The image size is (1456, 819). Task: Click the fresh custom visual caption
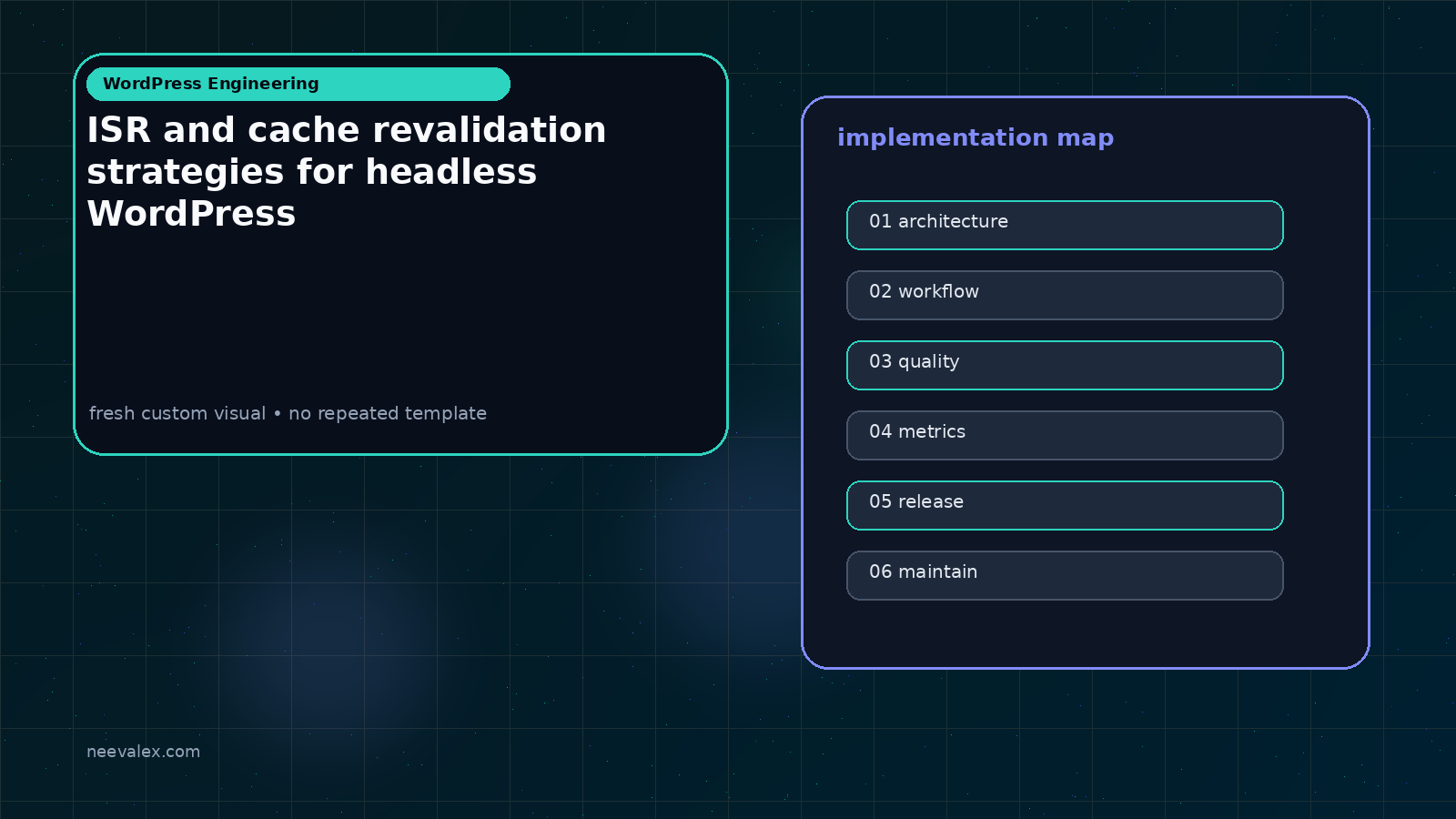288,413
